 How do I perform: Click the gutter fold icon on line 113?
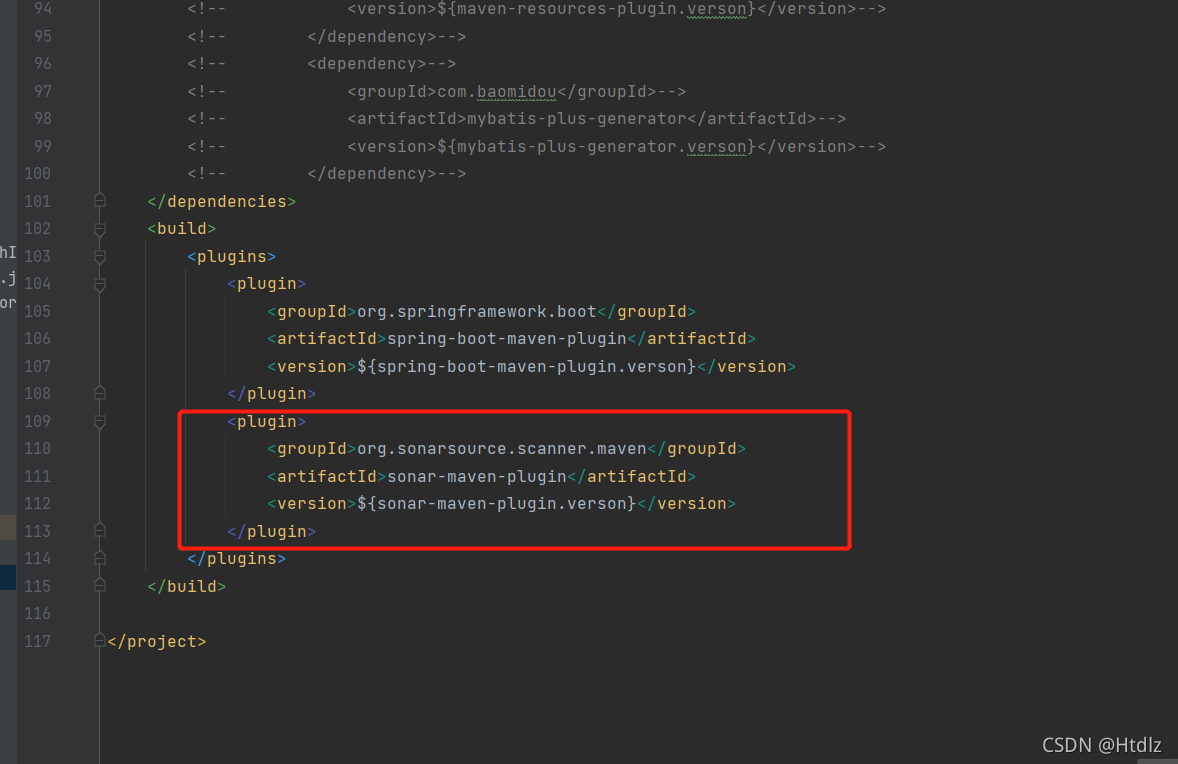click(98, 528)
